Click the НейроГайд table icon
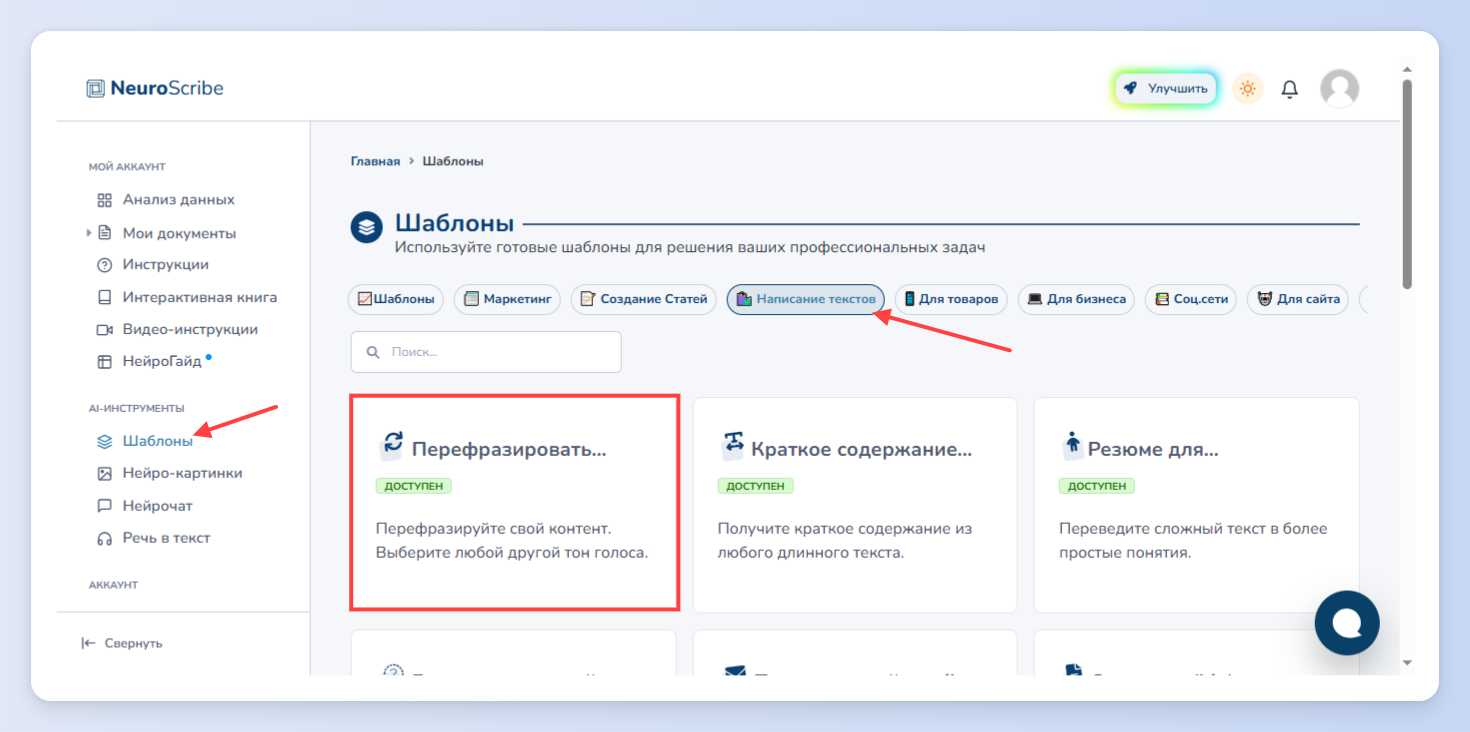 tap(104, 361)
